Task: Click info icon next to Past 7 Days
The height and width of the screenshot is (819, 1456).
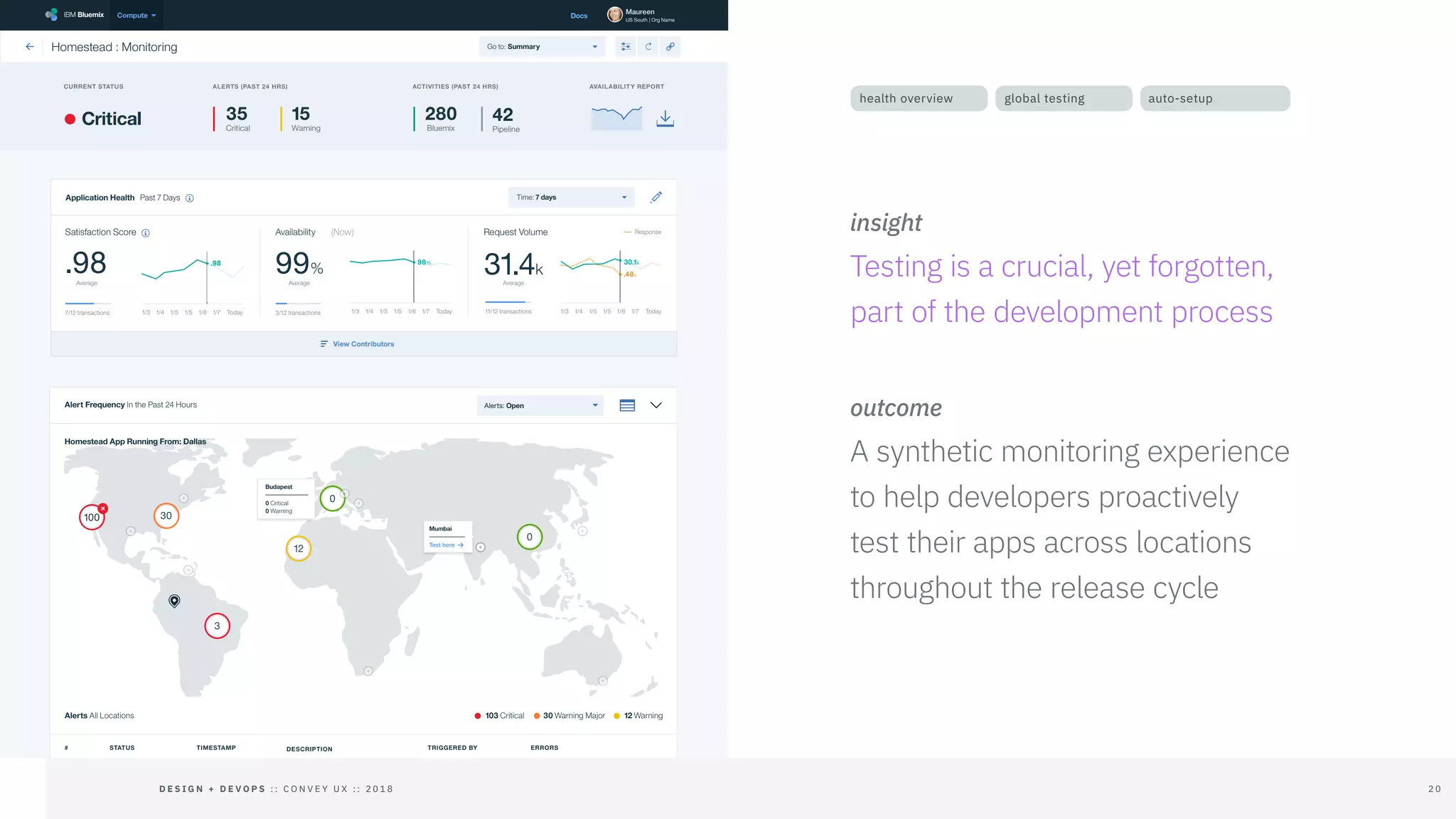Action: tap(190, 198)
